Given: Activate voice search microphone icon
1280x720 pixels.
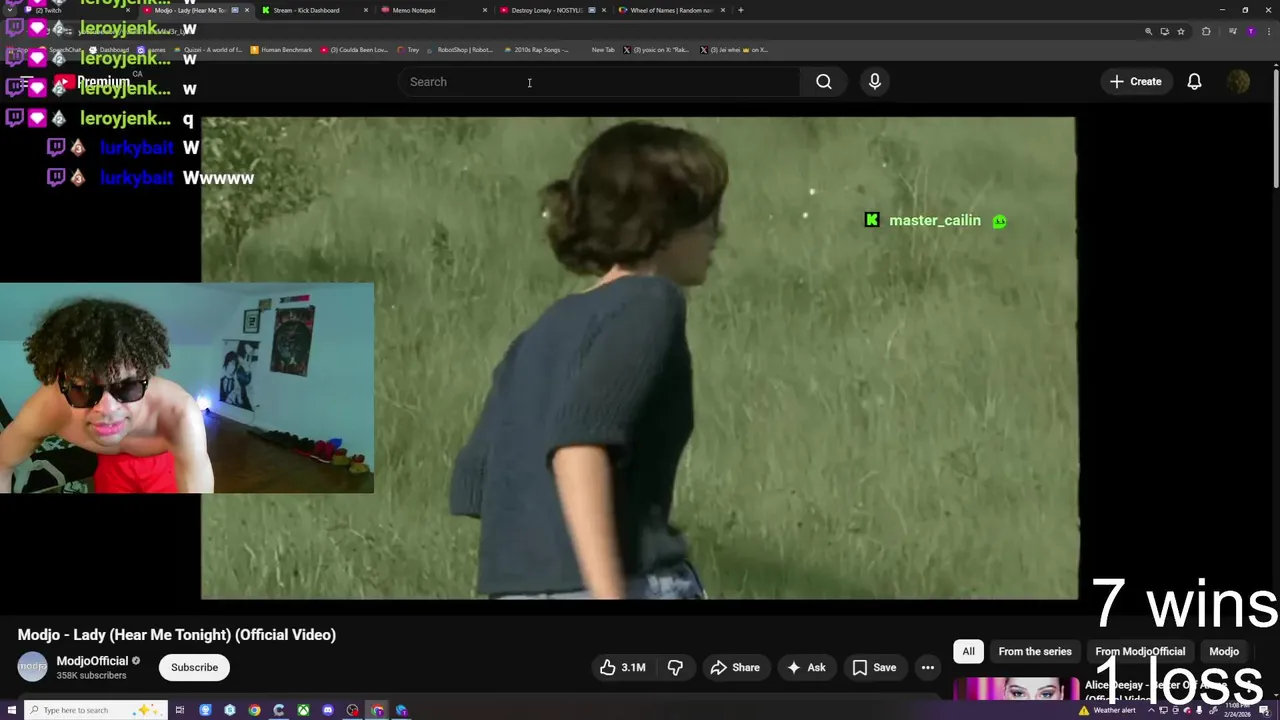Looking at the screenshot, I should click(x=875, y=82).
